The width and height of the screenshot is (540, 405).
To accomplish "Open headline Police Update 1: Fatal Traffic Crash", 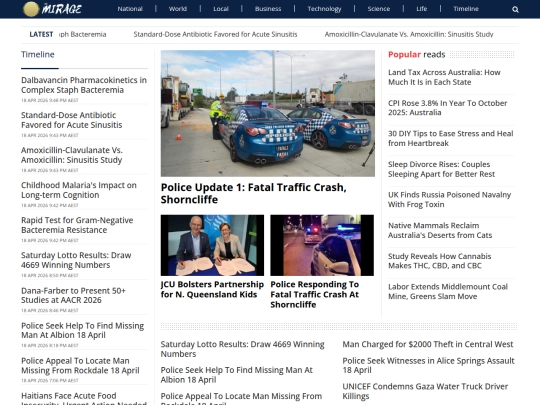I will point(253,194).
